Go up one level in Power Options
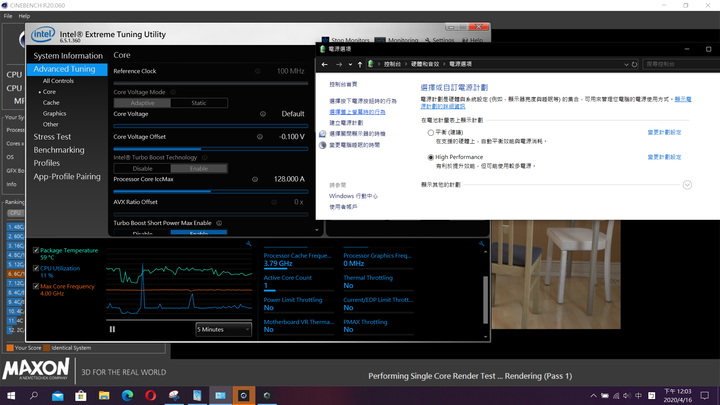 [360, 64]
